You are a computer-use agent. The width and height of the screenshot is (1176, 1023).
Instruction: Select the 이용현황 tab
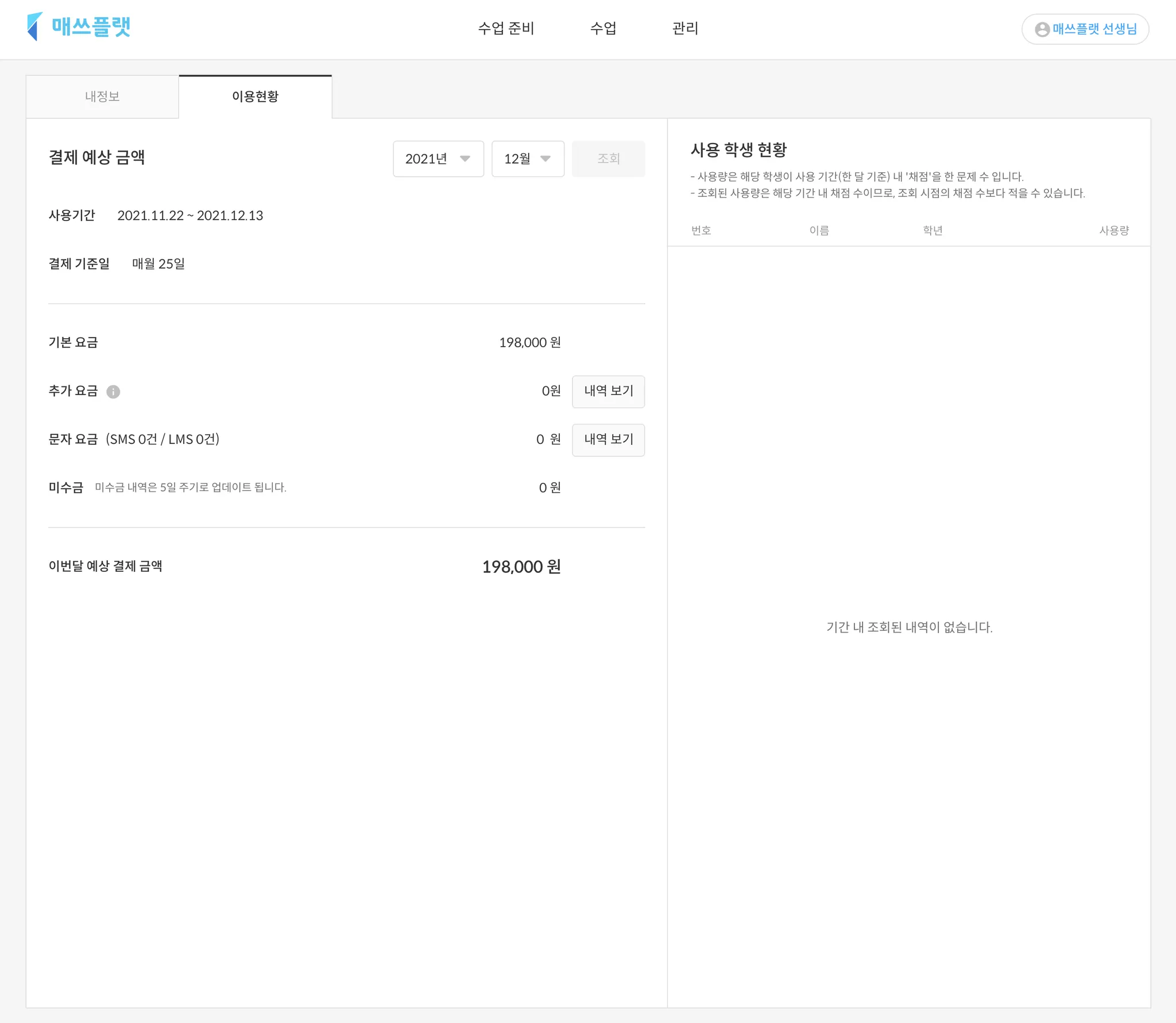(x=255, y=96)
